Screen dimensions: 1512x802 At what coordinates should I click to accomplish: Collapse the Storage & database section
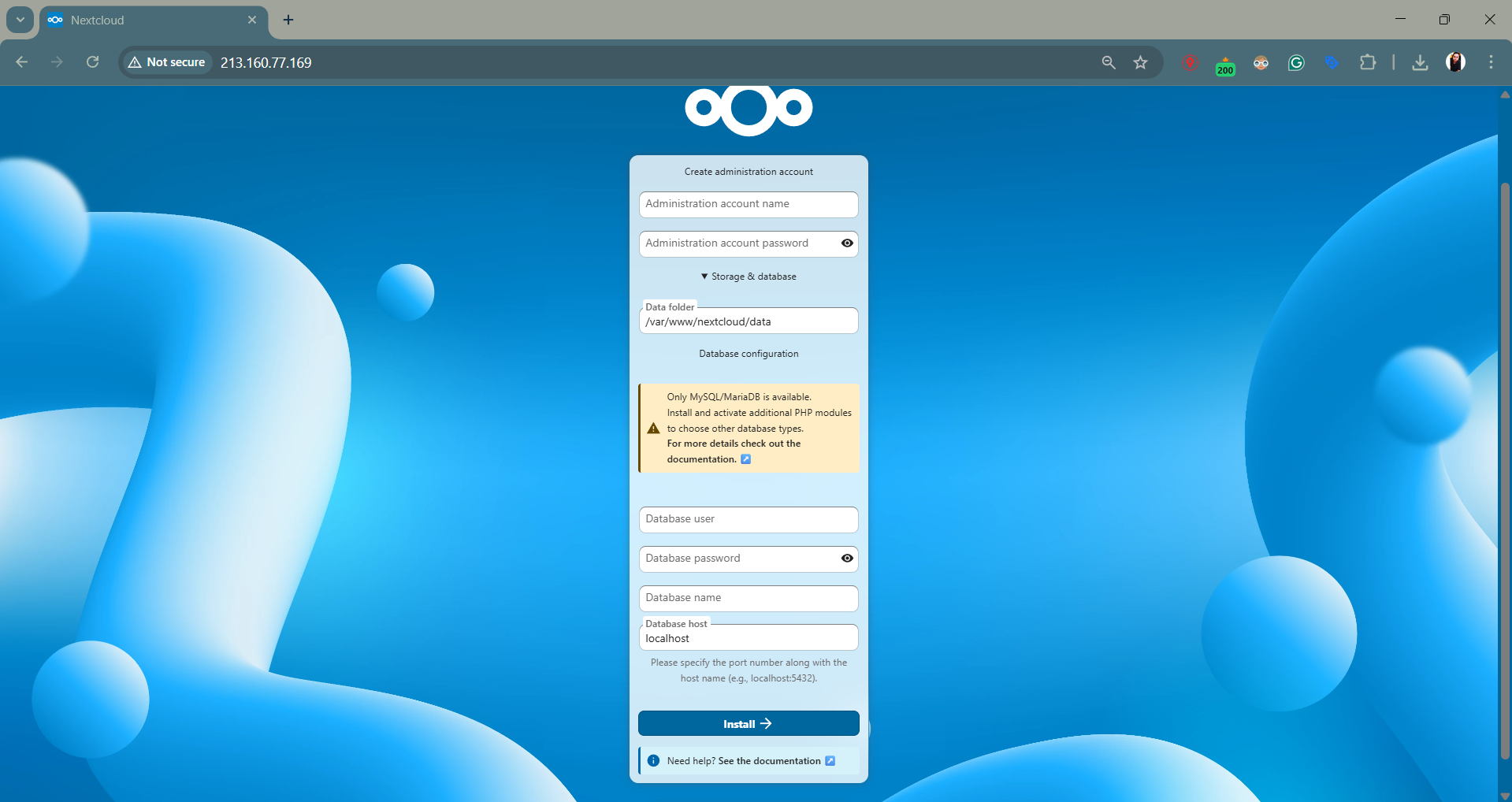click(x=749, y=277)
